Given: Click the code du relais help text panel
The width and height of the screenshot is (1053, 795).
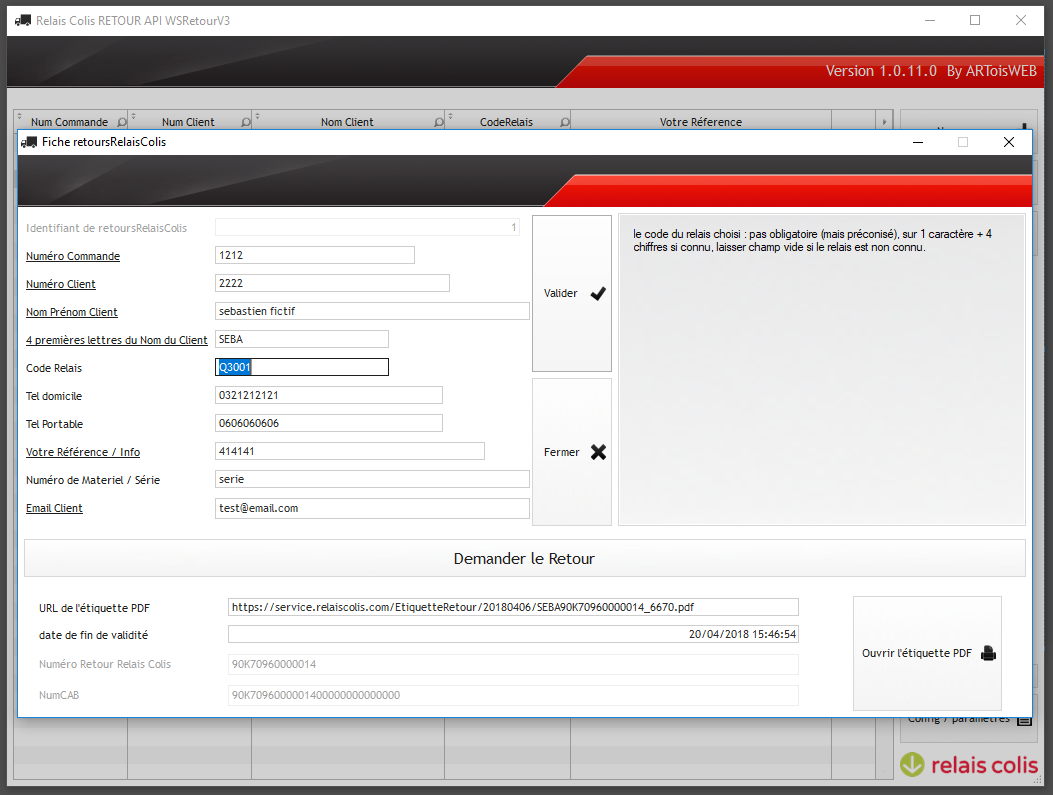Looking at the screenshot, I should click(x=821, y=370).
